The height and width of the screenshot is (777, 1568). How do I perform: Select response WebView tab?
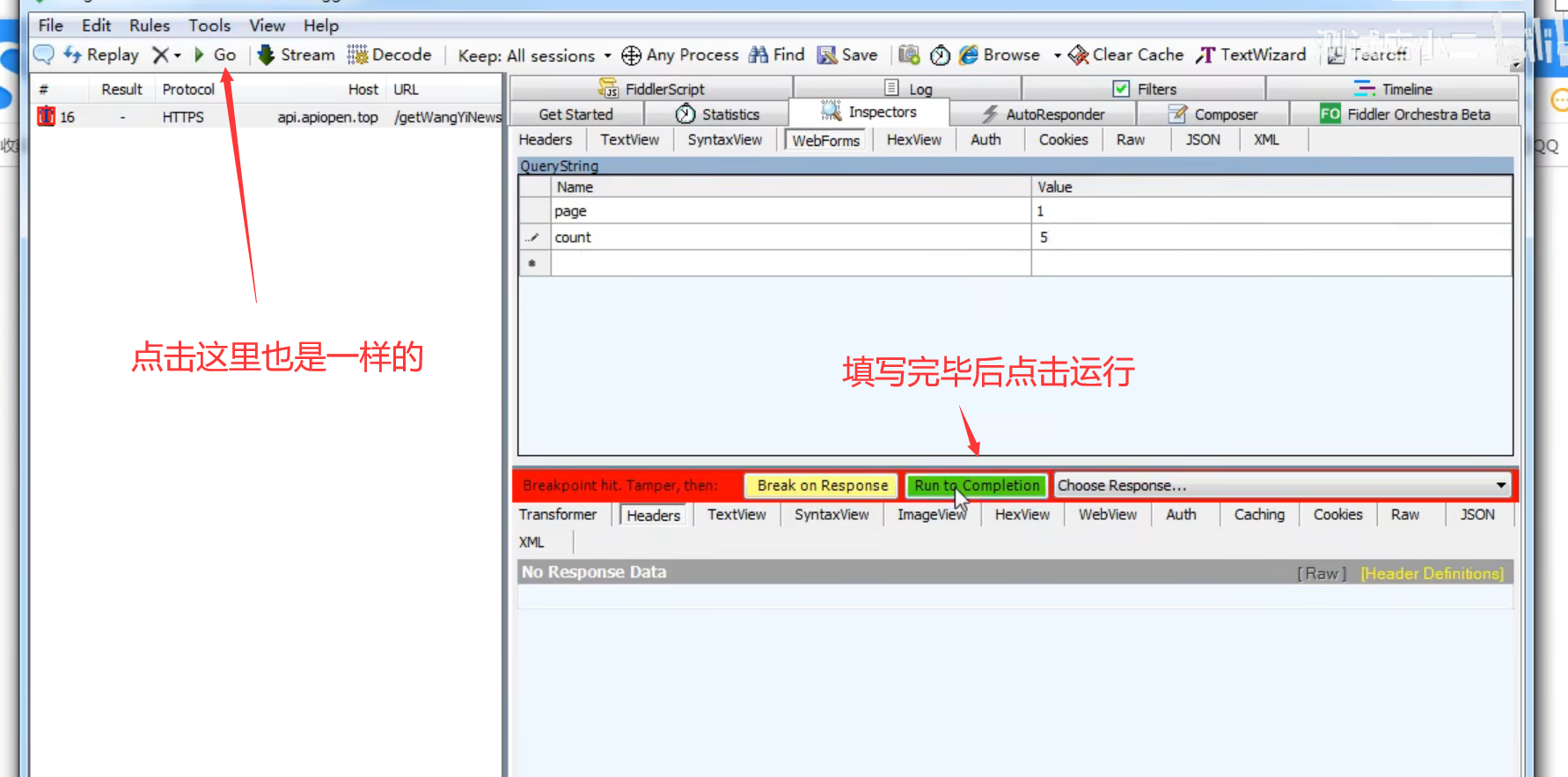(x=1108, y=515)
